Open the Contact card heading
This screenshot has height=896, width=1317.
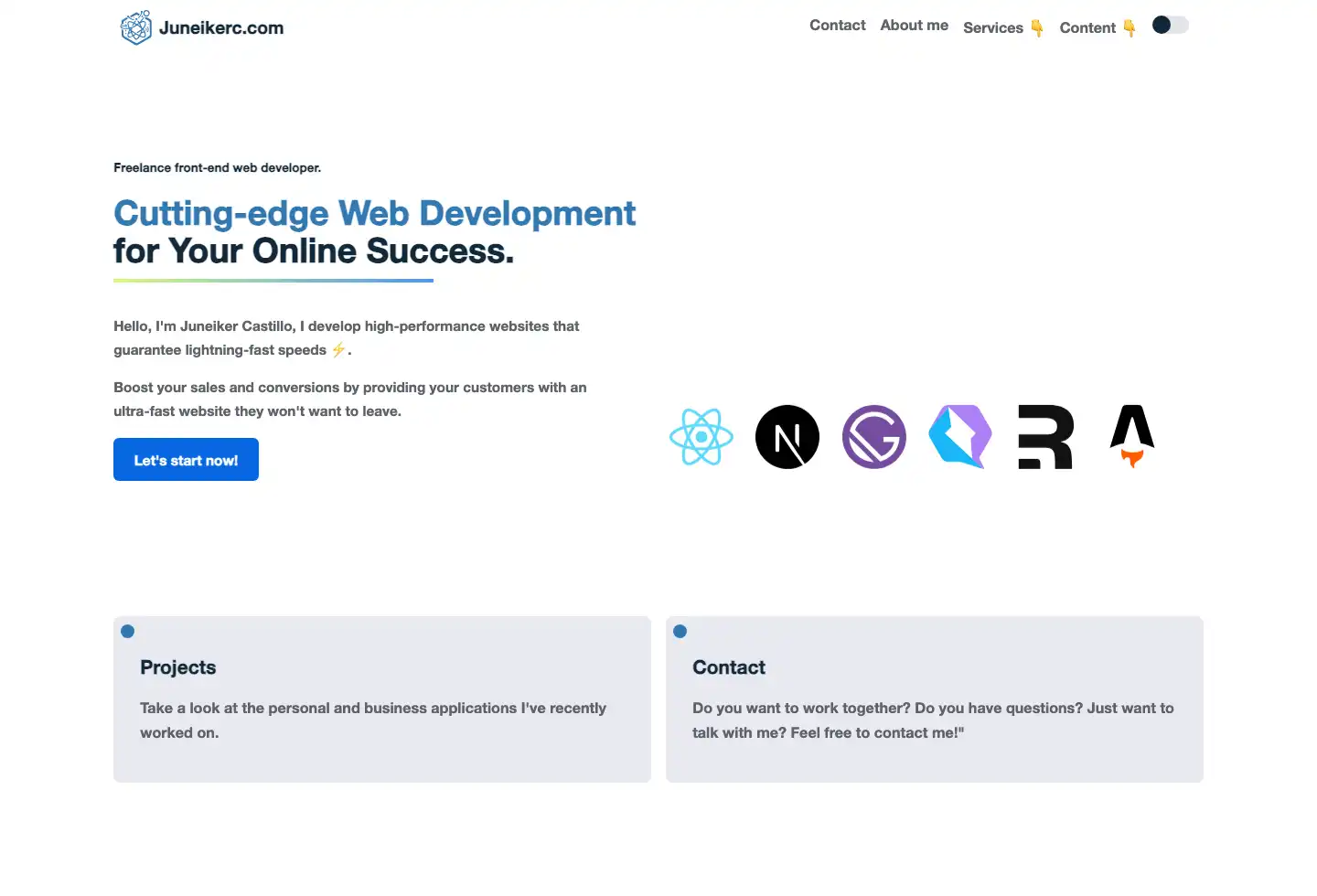tap(729, 667)
